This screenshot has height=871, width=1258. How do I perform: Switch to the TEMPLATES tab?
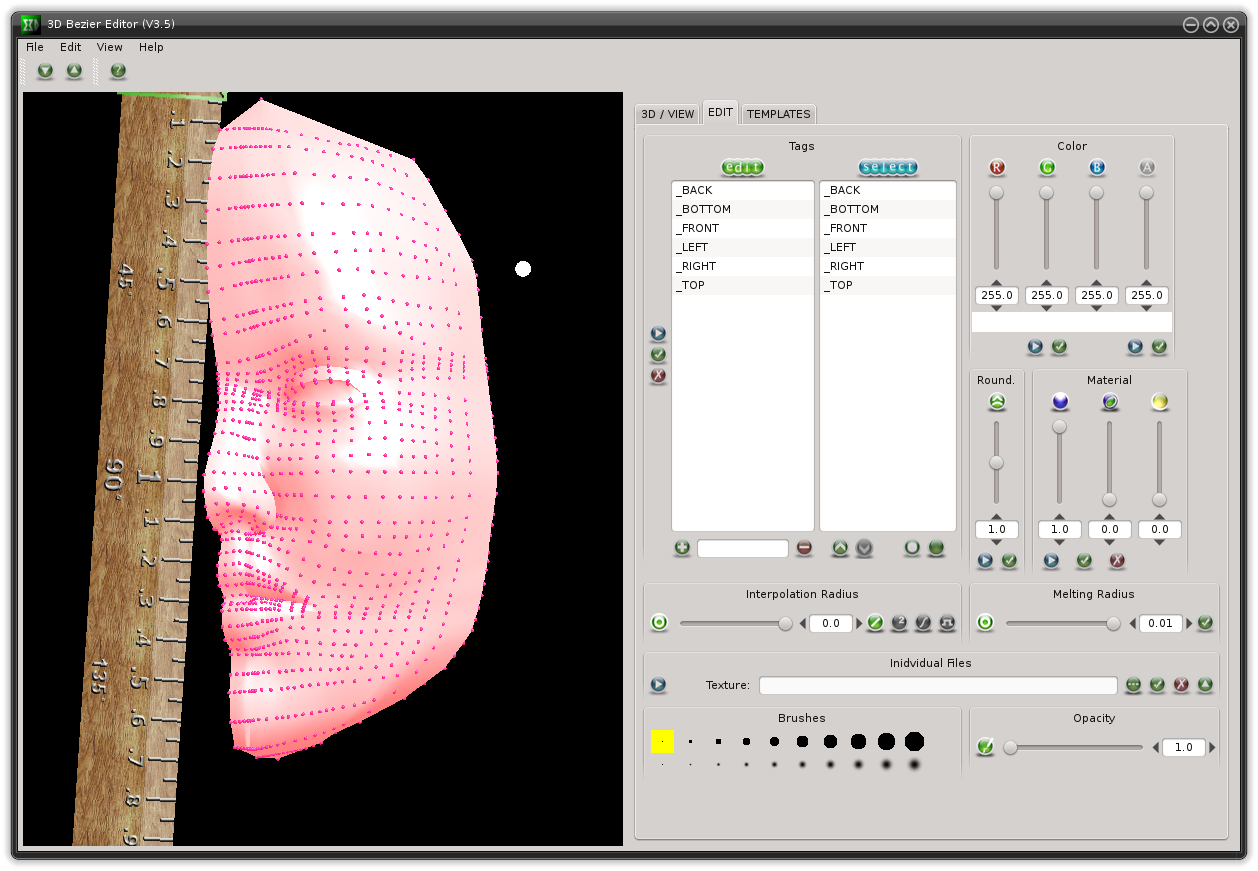[x=779, y=114]
